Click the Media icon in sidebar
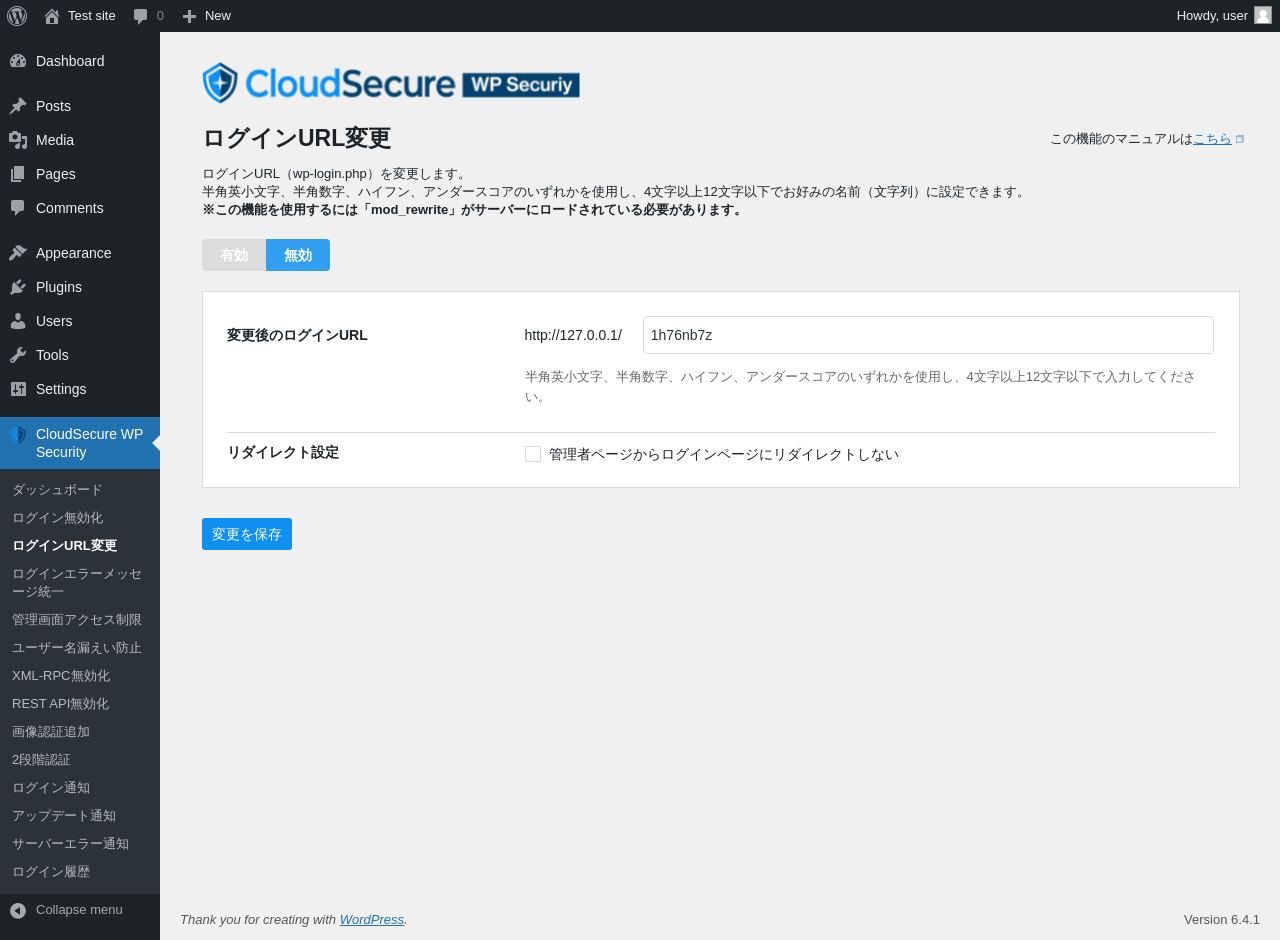Viewport: 1280px width, 940px height. [x=18, y=140]
